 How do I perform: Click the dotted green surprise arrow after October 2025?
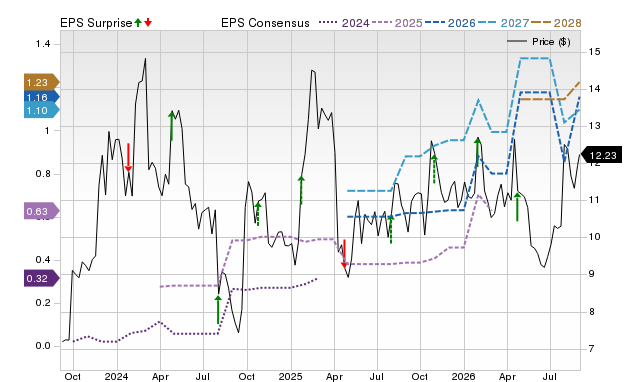pyautogui.click(x=434, y=169)
